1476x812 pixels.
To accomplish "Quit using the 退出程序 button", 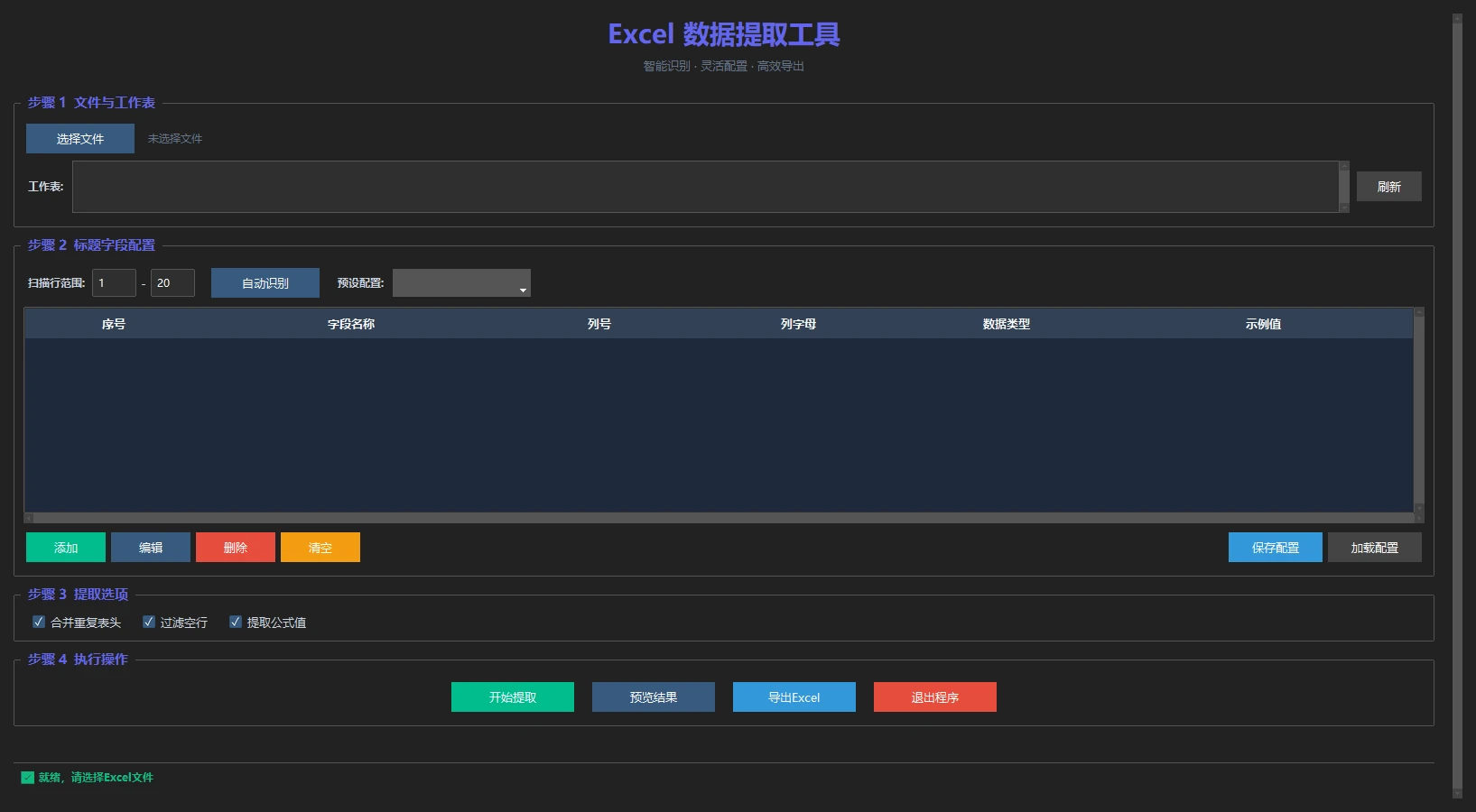I will click(x=935, y=697).
